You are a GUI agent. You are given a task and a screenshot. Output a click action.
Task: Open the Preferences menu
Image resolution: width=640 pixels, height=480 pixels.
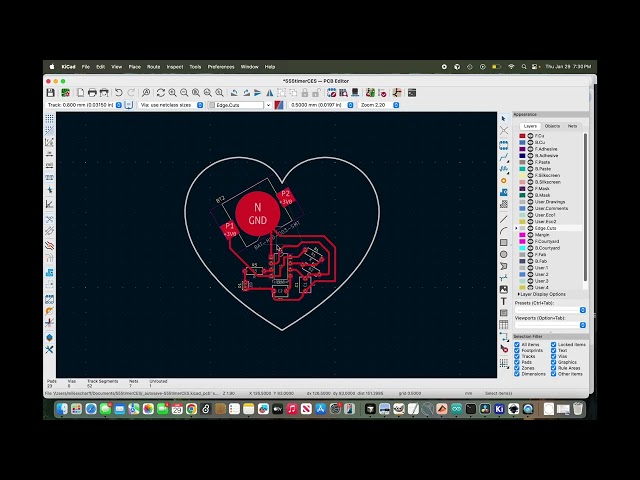pyautogui.click(x=221, y=67)
